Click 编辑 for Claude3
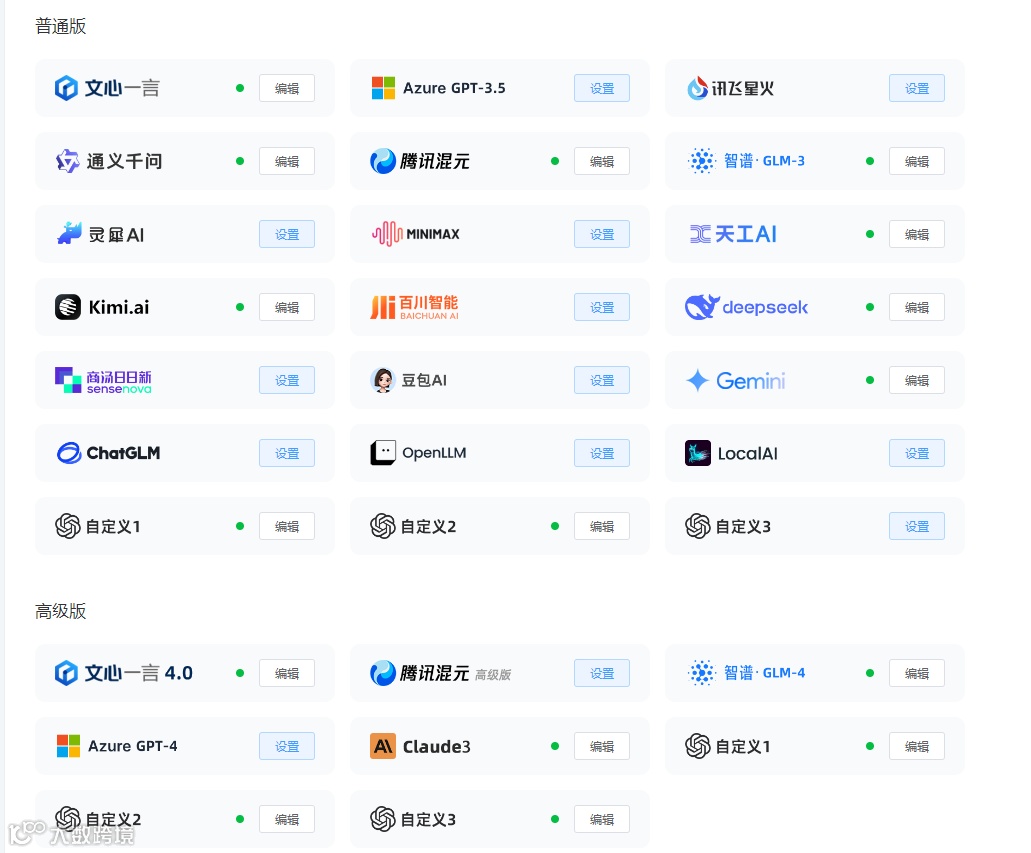Image resolution: width=1031 pixels, height=853 pixels. tap(601, 746)
